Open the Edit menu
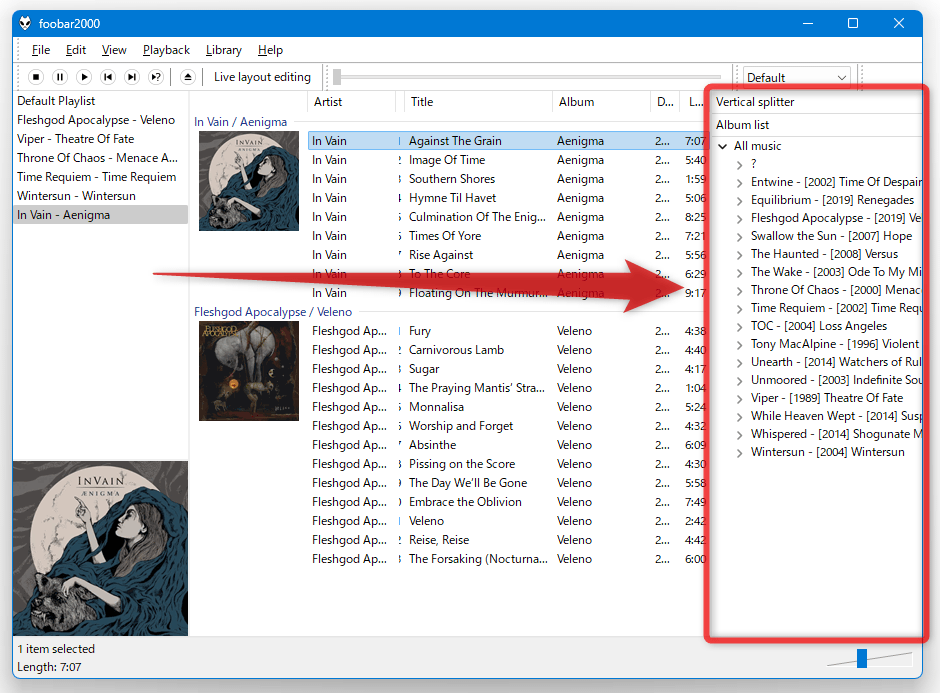Image resolution: width=940 pixels, height=693 pixels. [76, 50]
